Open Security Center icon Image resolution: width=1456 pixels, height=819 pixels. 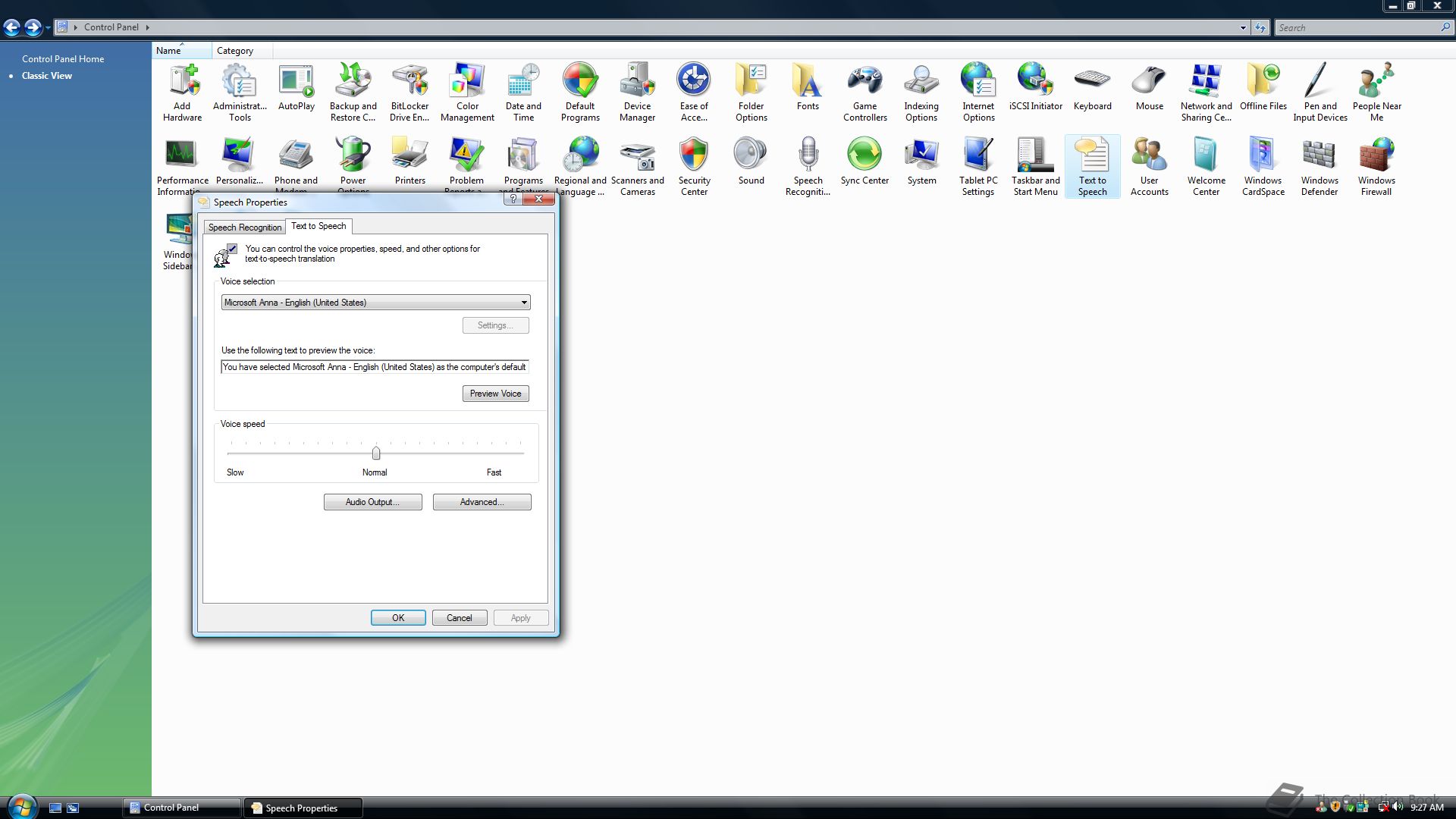pyautogui.click(x=694, y=166)
